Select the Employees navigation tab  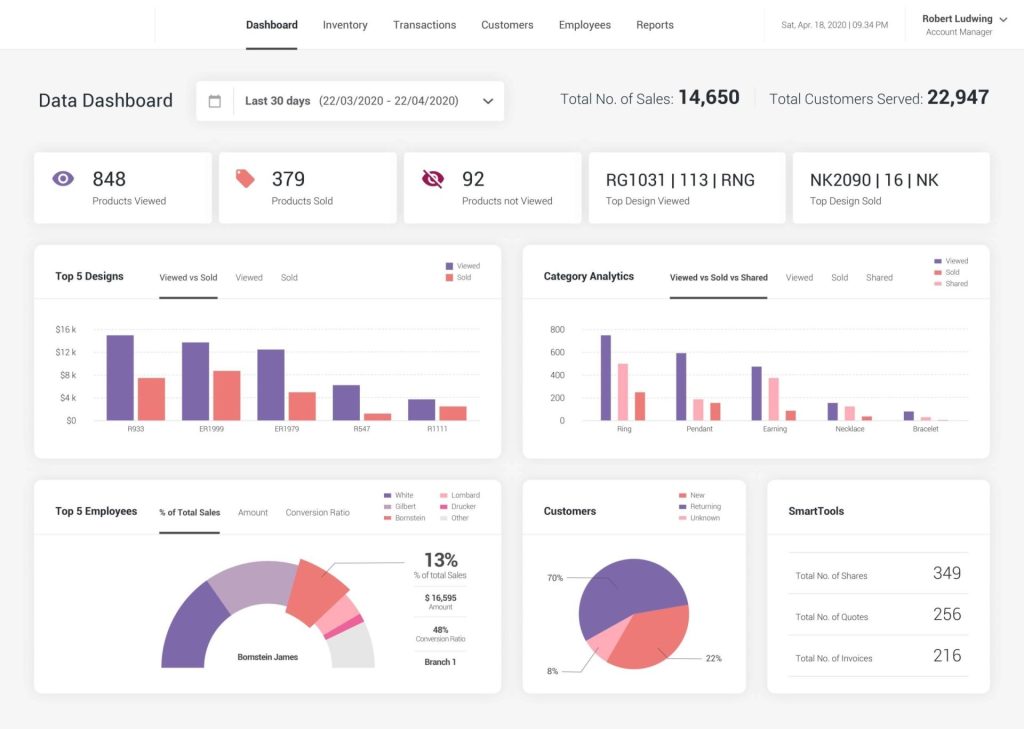point(585,25)
